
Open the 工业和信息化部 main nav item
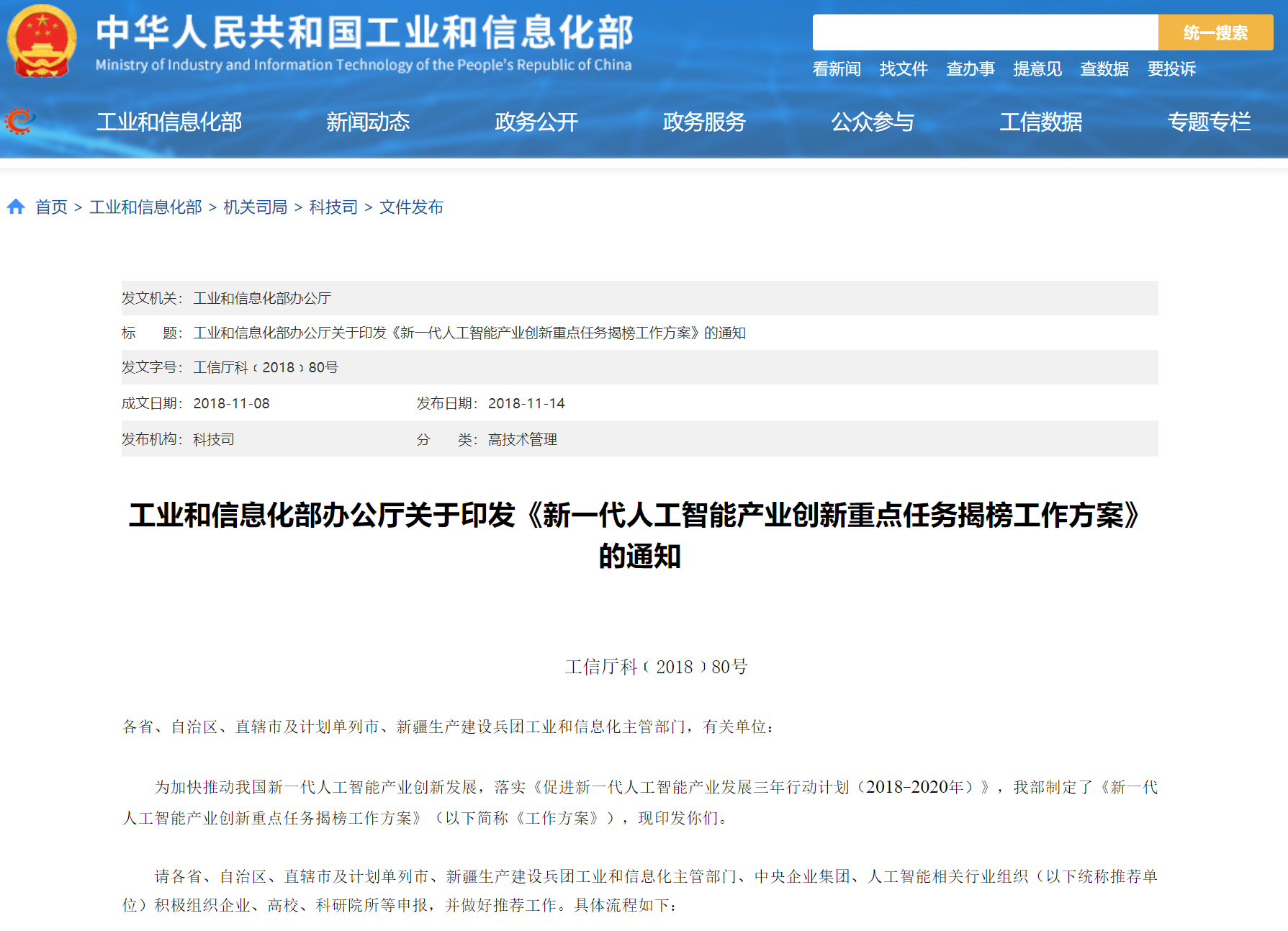[169, 122]
